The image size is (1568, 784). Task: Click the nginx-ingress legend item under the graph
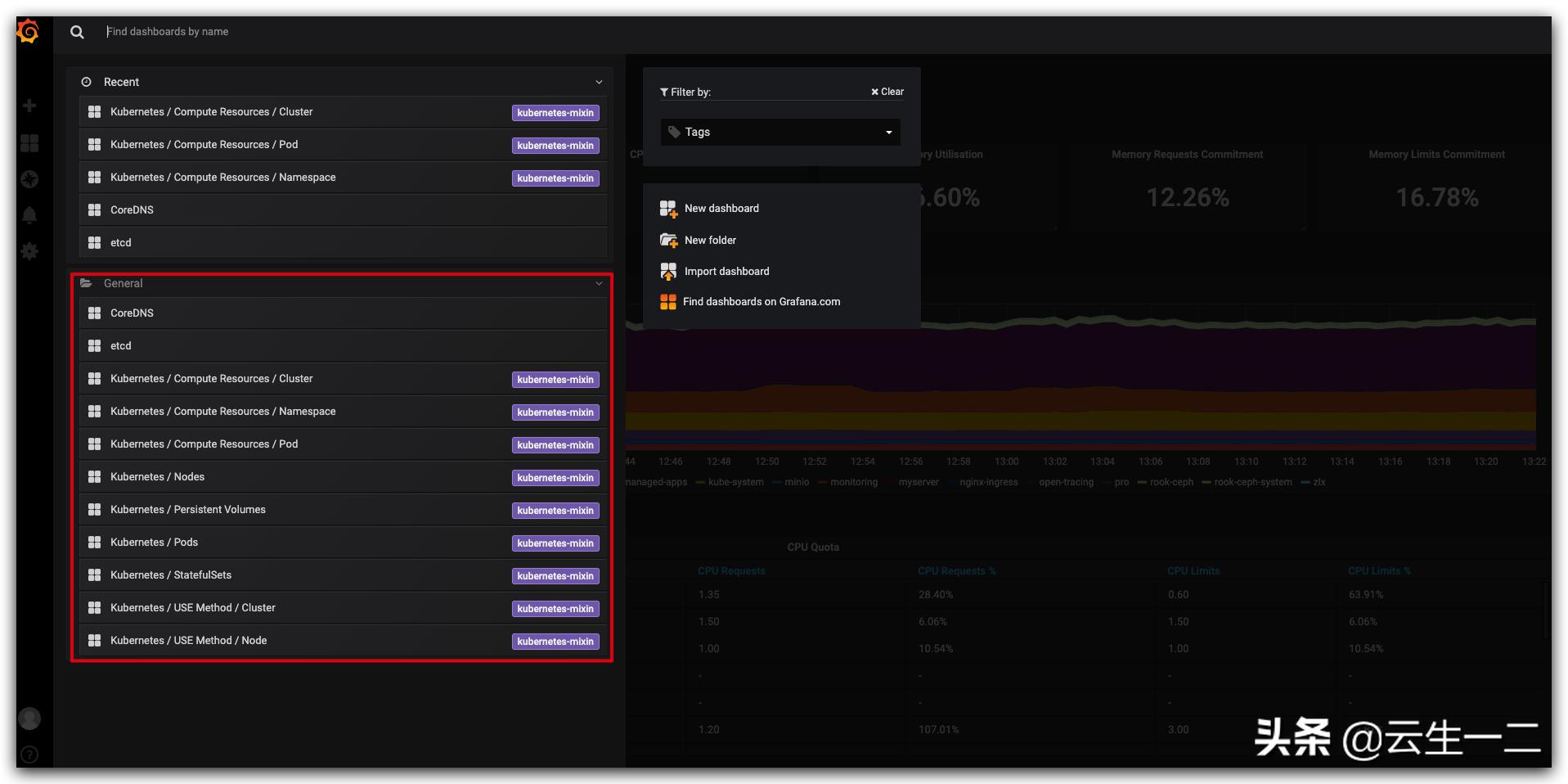(x=988, y=482)
